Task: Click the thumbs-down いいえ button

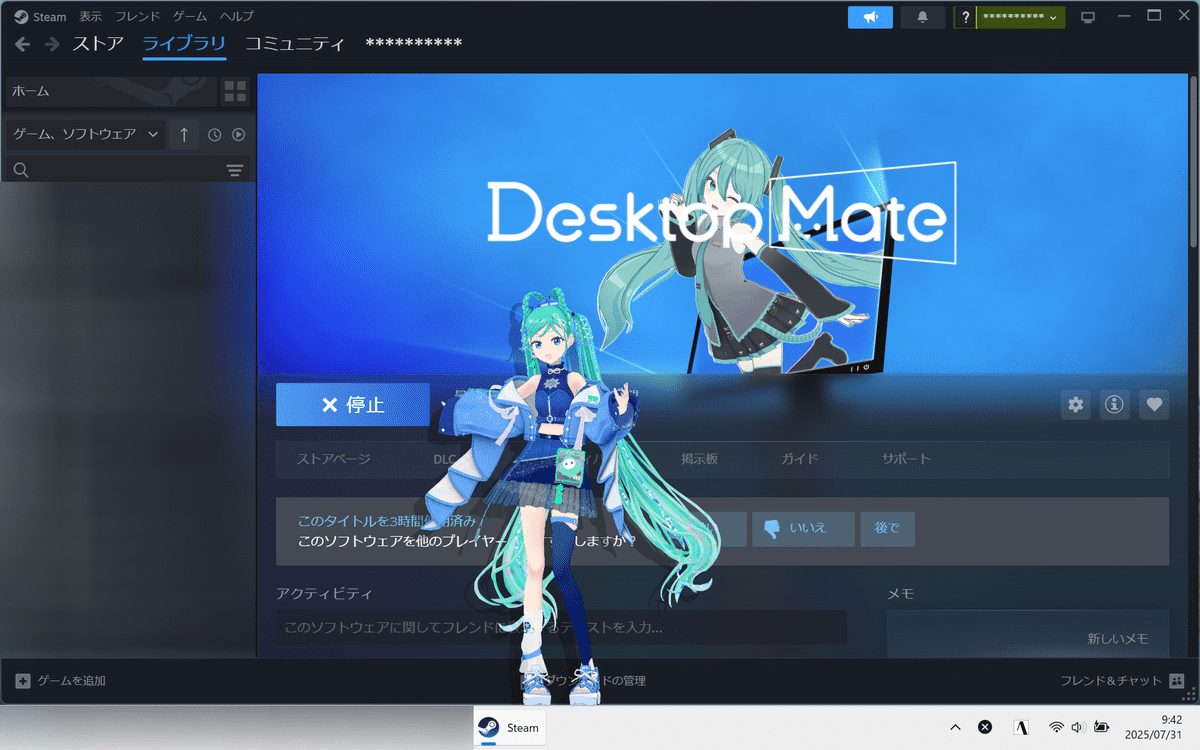Action: [804, 529]
